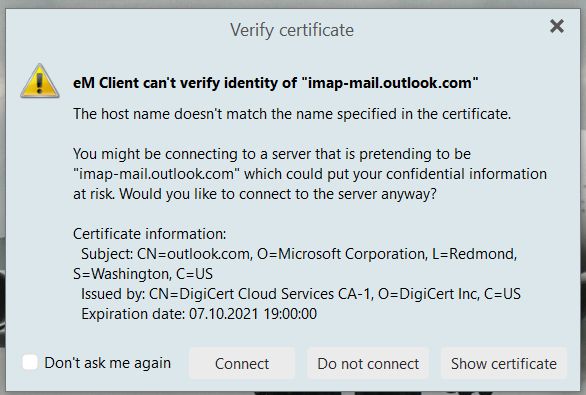Click the Expiration date 07.10.2021 line
Image resolution: width=586 pixels, height=395 pixels.
pyautogui.click(x=199, y=314)
